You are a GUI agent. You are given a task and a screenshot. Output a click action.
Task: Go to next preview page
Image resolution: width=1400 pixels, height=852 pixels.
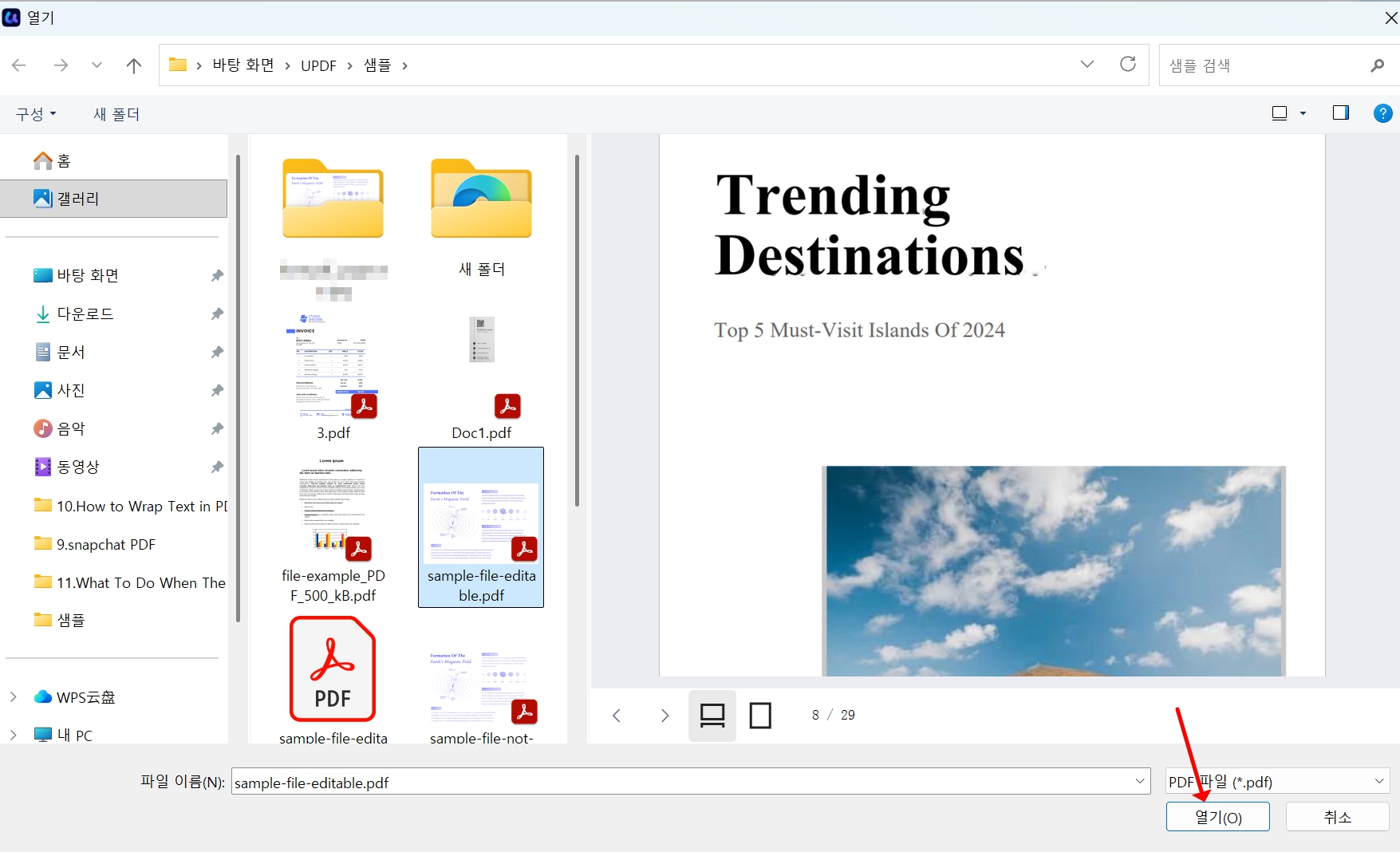pyautogui.click(x=665, y=716)
